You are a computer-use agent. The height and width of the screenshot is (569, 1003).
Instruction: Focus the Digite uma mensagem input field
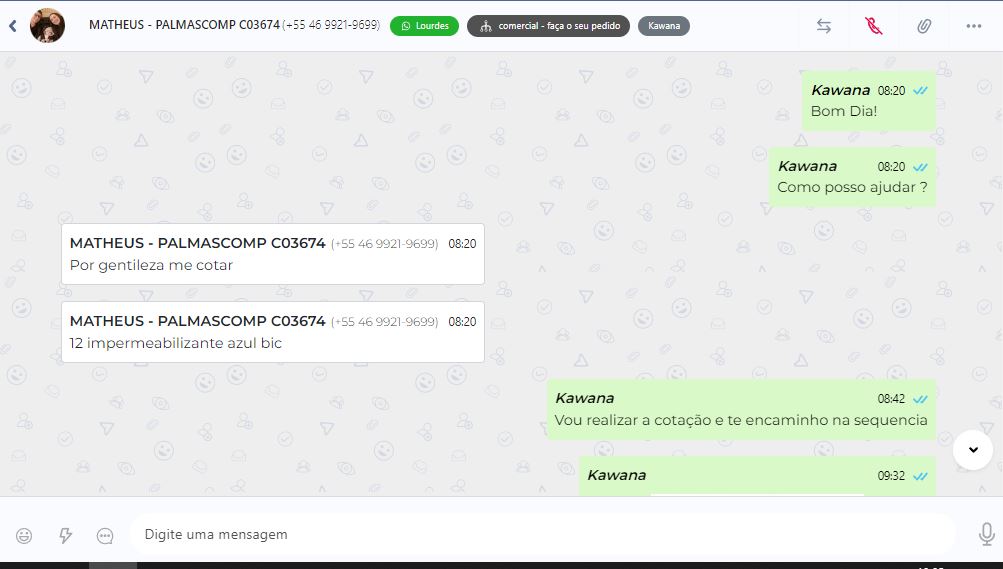542,534
